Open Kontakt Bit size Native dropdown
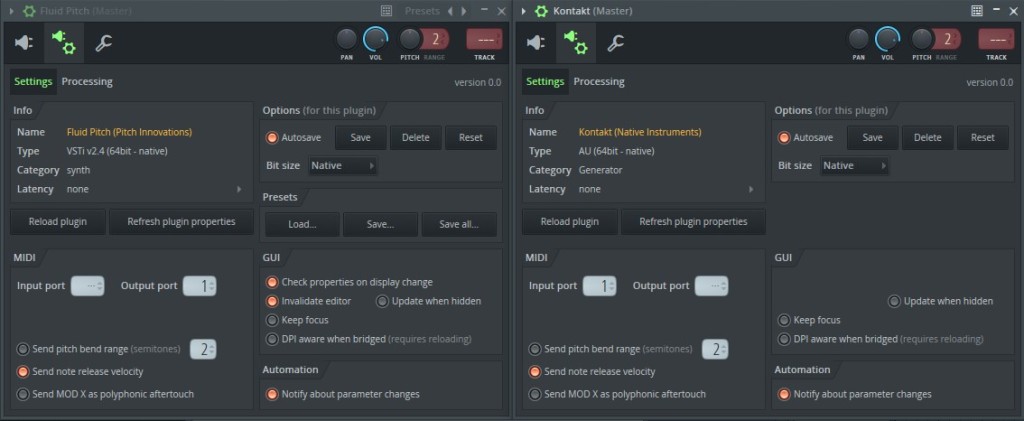Viewport: 1024px width, 421px height. pos(855,166)
